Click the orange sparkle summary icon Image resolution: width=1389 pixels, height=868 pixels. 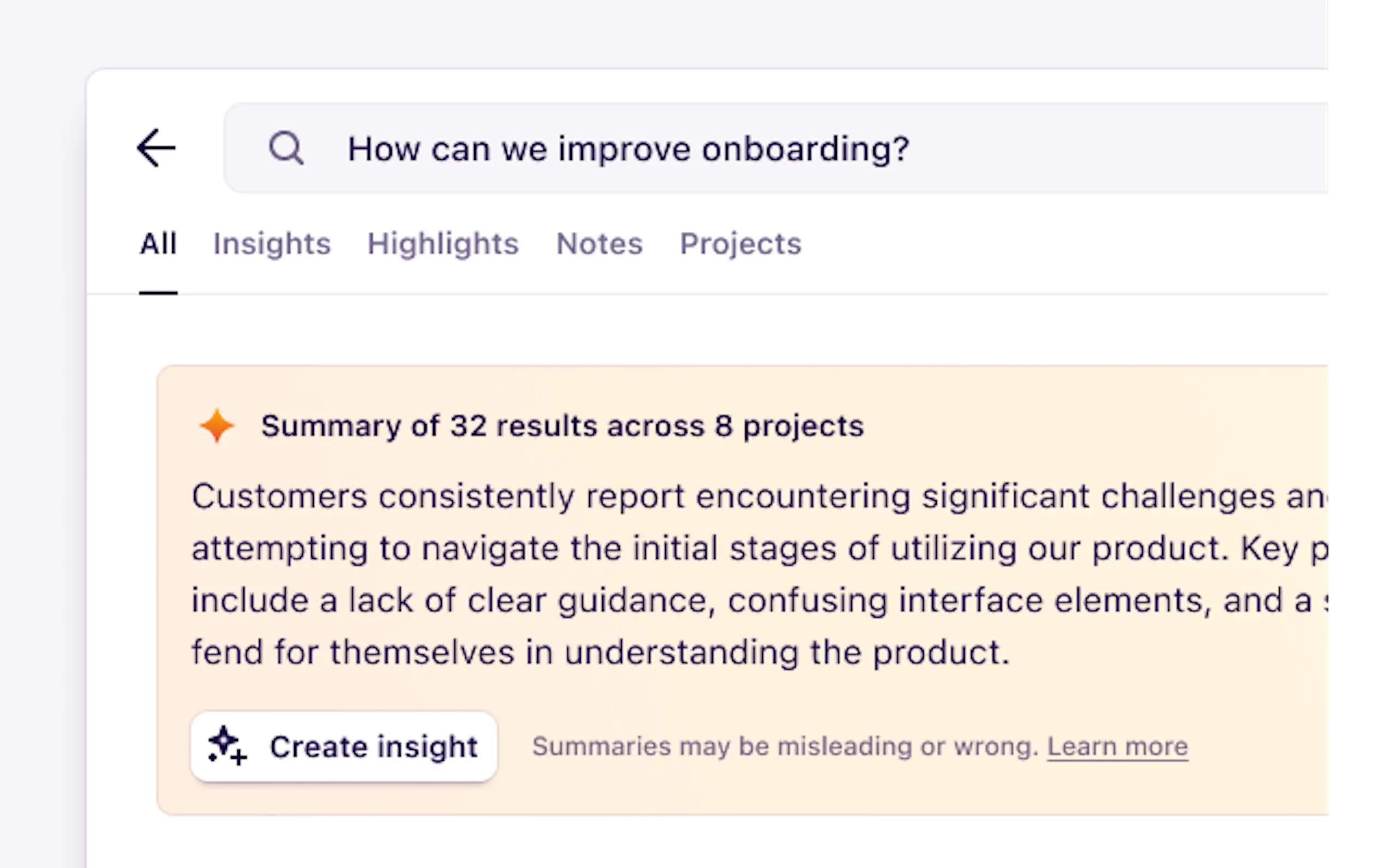pos(217,426)
